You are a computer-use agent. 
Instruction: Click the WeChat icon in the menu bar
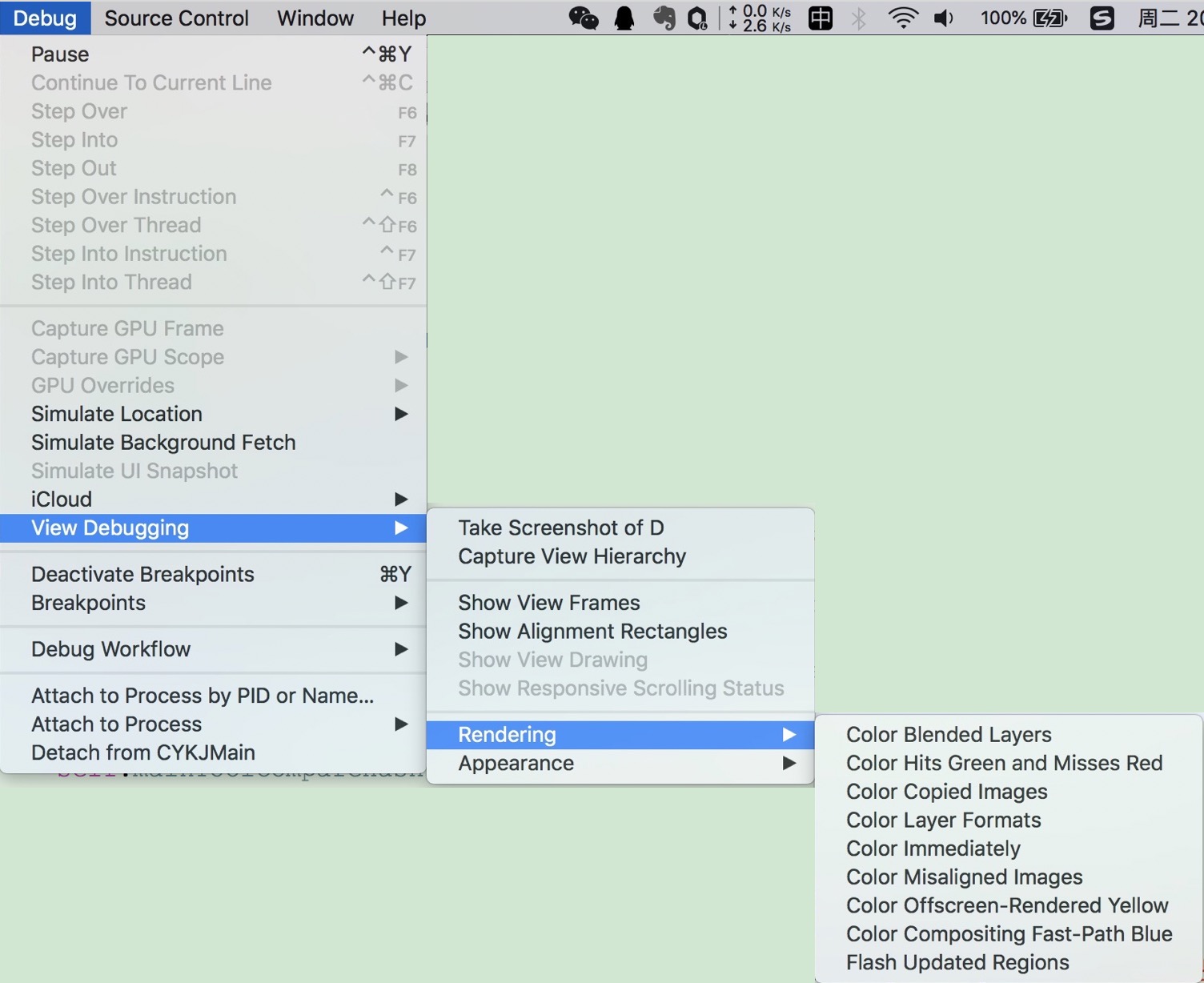[x=584, y=18]
